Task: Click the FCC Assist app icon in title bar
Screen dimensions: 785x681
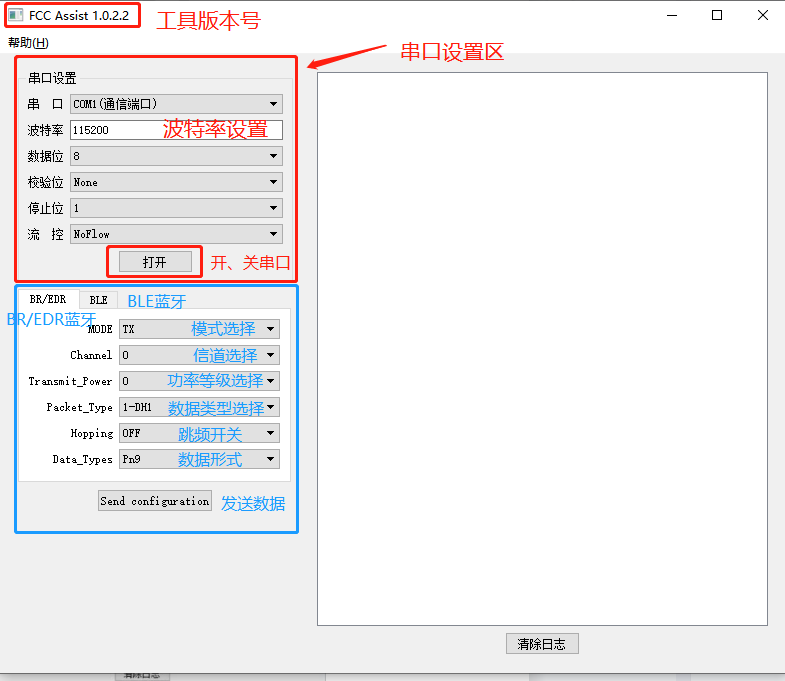Action: [x=16, y=15]
